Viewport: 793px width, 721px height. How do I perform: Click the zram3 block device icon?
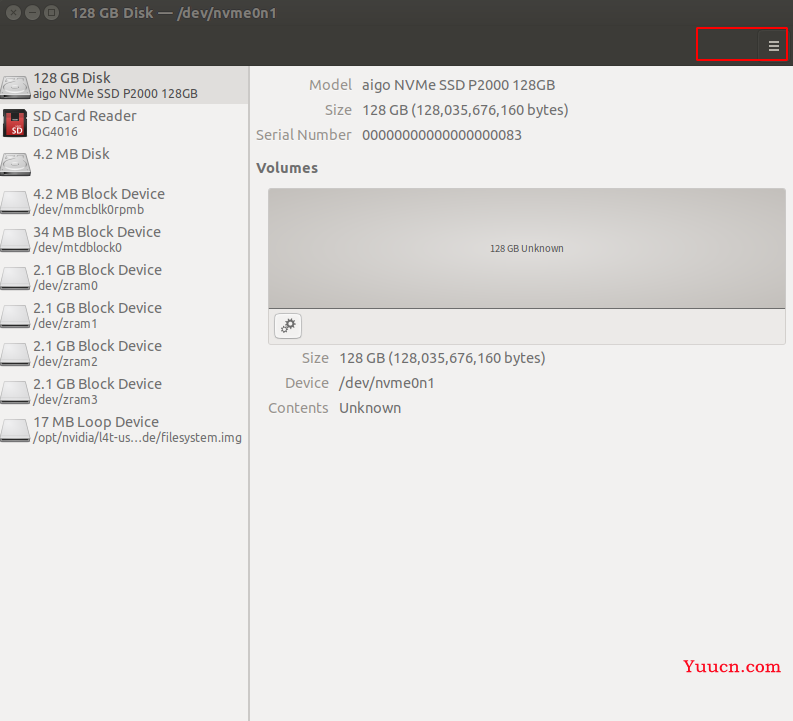[15, 392]
